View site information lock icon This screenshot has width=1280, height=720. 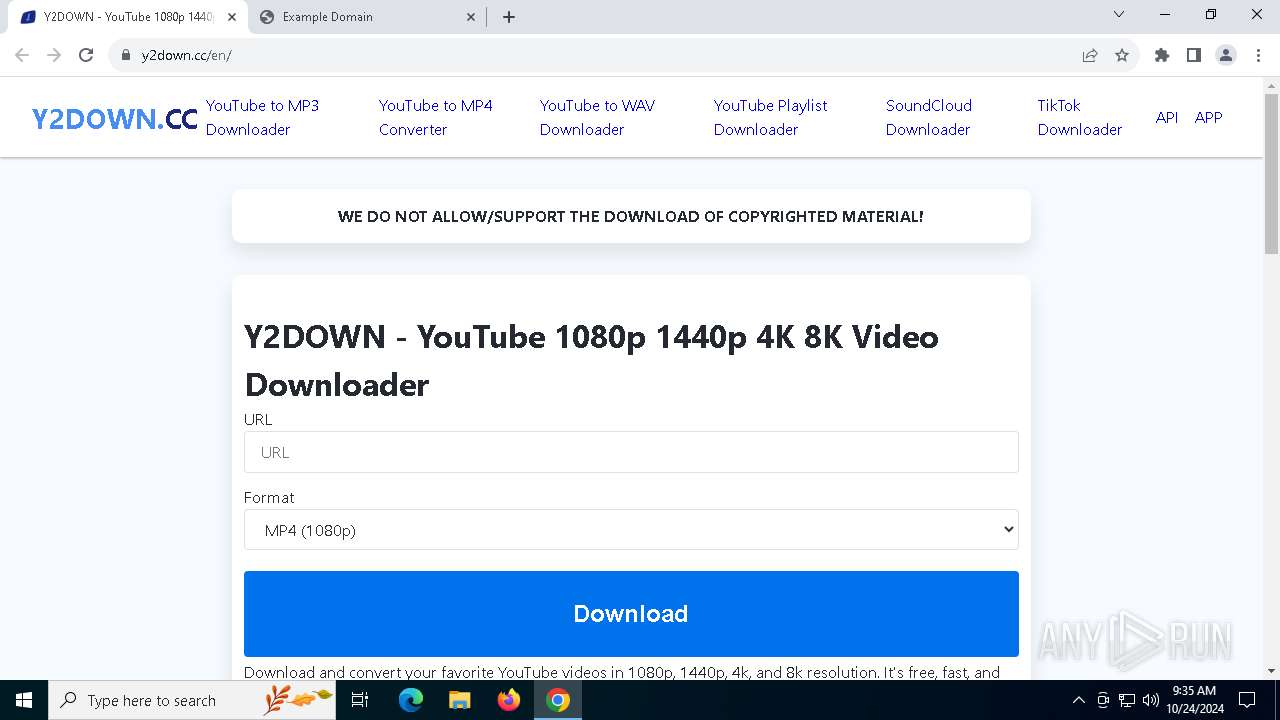point(126,55)
